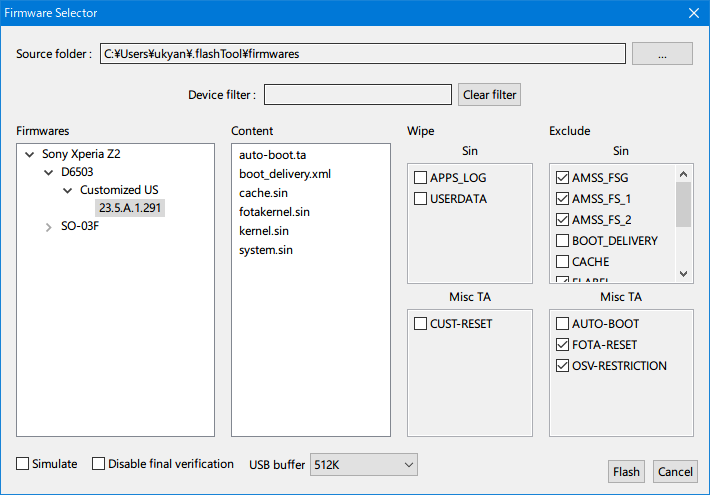
Task: Check AUTO-BOOT in Exclude Misc TA
Action: (562, 323)
